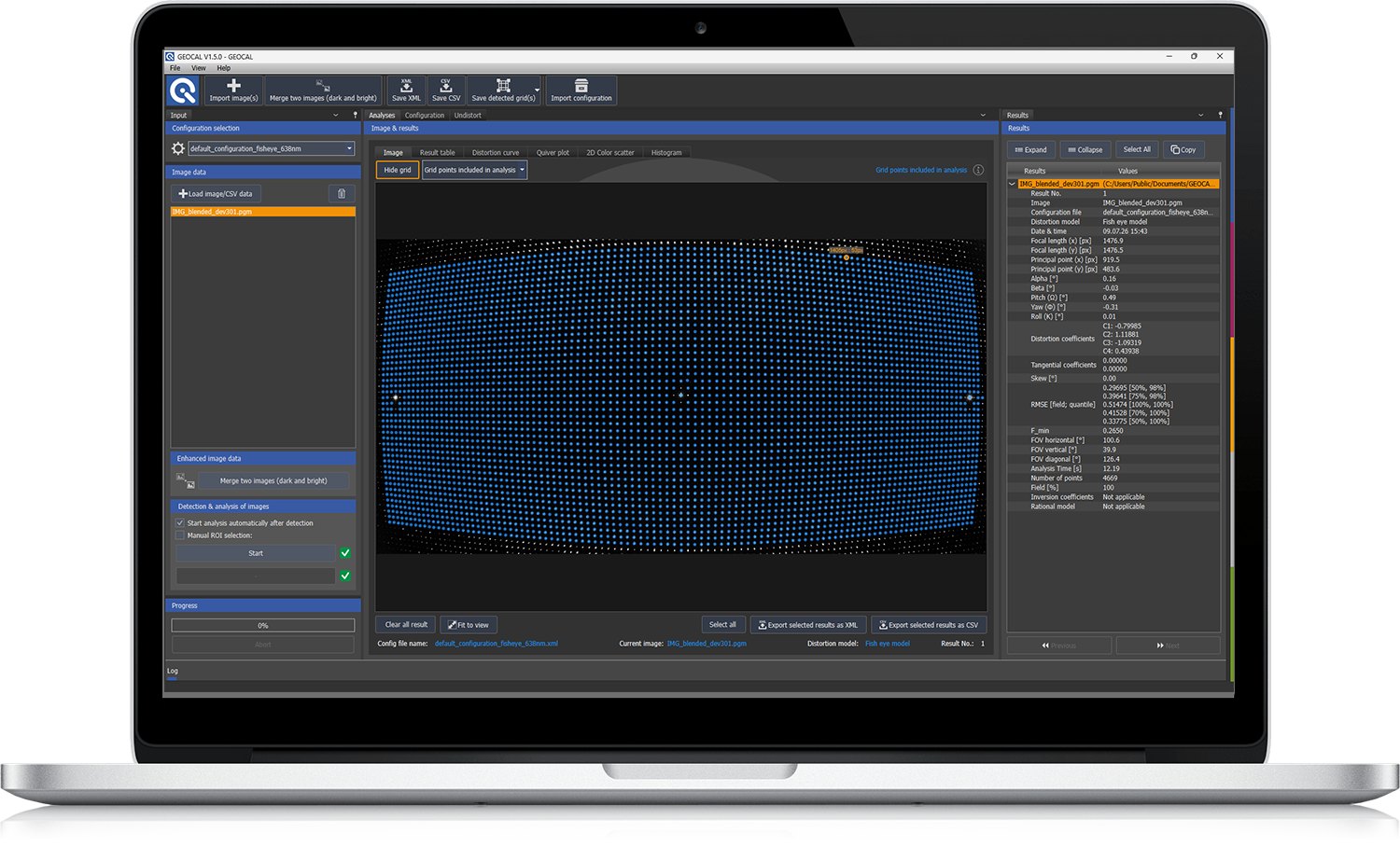Click green check icon below Start row
This screenshot has height=861, width=1400.
click(x=345, y=576)
